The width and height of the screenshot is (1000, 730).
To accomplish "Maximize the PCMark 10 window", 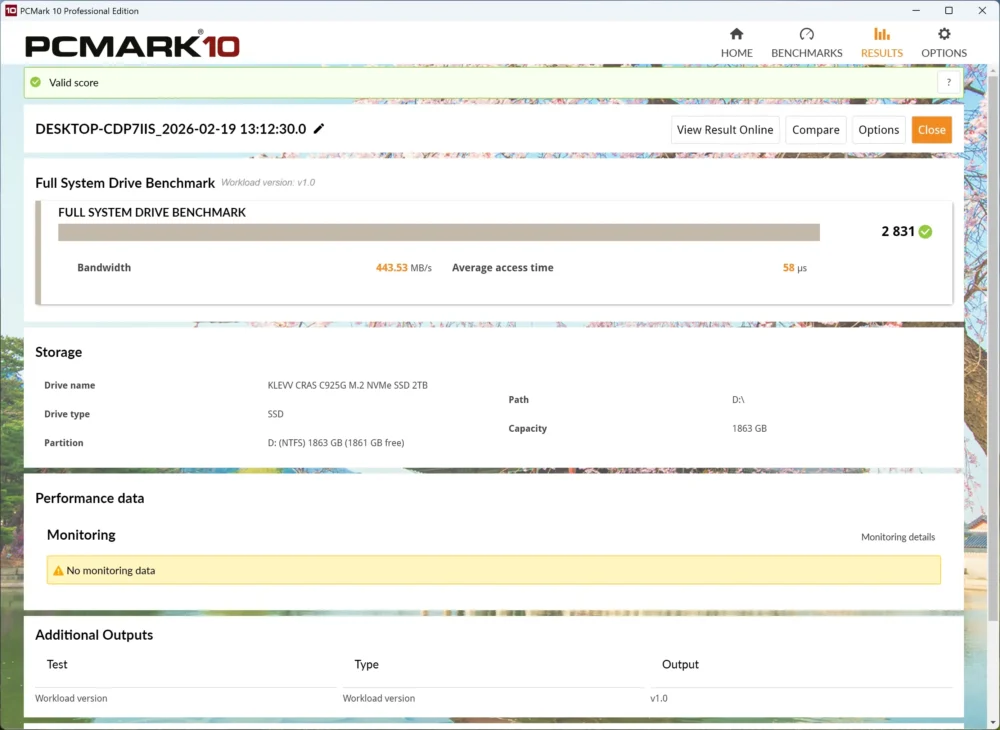I will 949,10.
